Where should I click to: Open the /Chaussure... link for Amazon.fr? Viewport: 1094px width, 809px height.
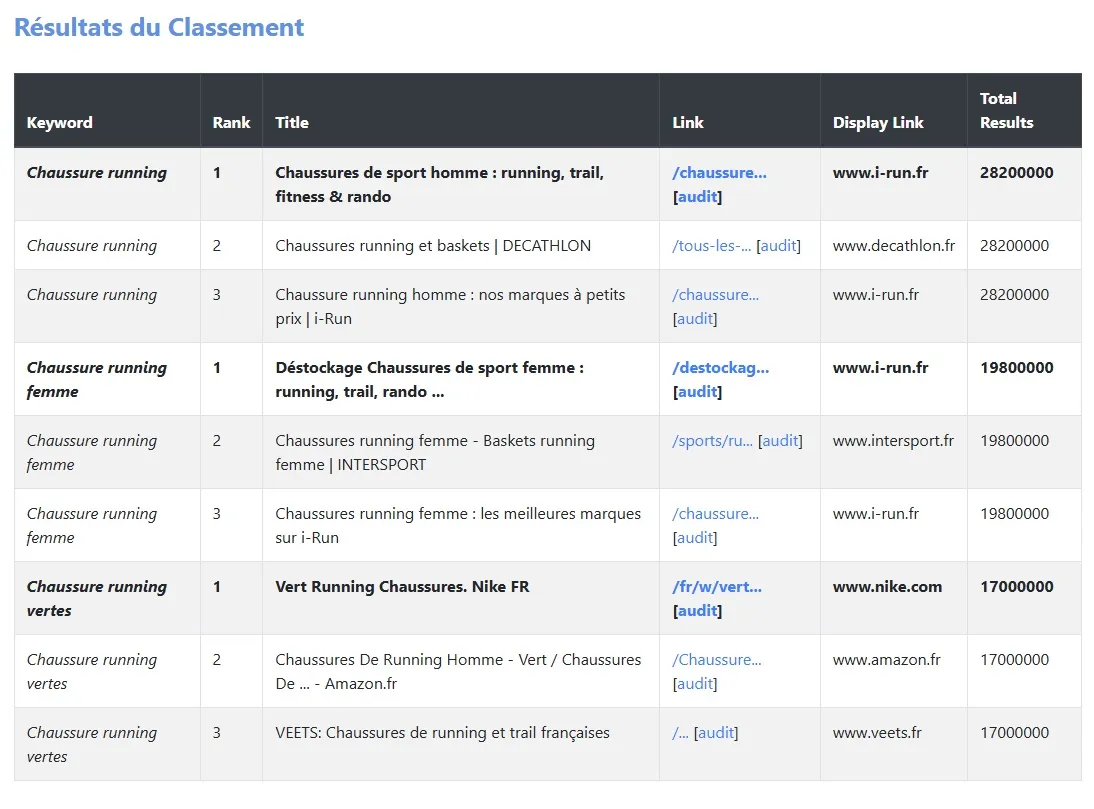716,660
